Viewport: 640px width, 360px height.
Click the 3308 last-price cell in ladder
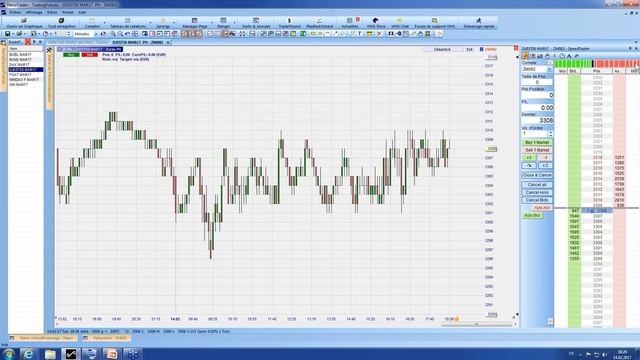597,211
